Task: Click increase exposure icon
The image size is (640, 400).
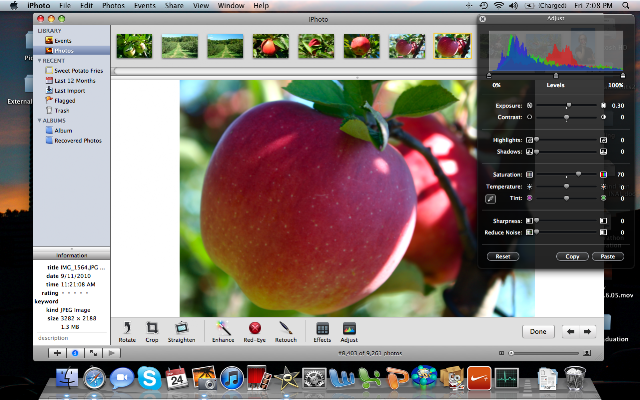Action: 603,105
